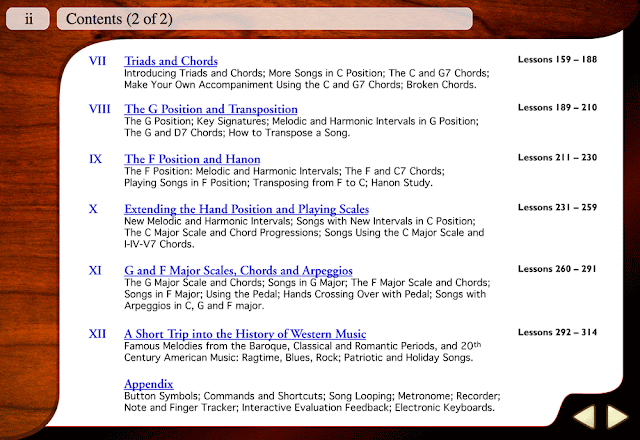640x440 pixels.
Task: Click description starting 'Introducing Triads and Chords'
Action: (307, 73)
